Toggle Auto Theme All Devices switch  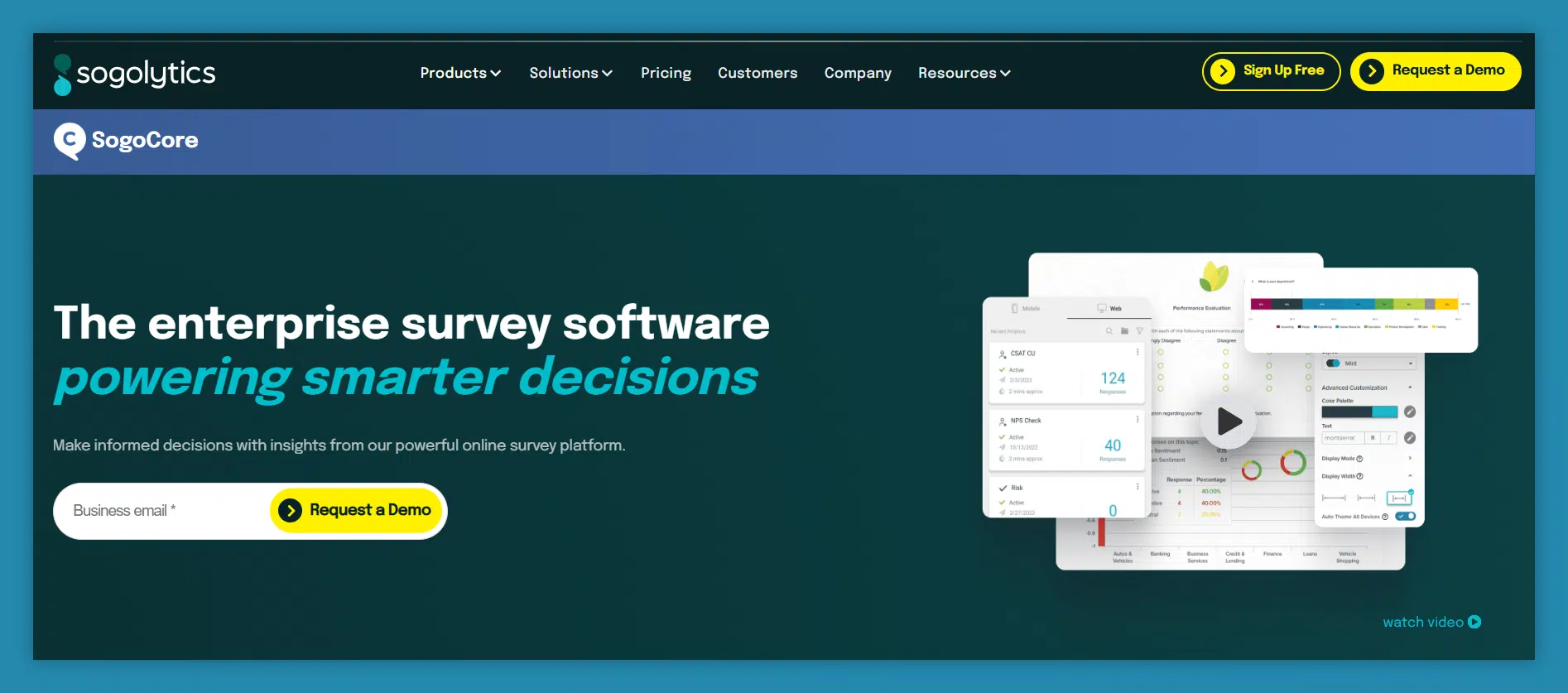pos(1406,517)
